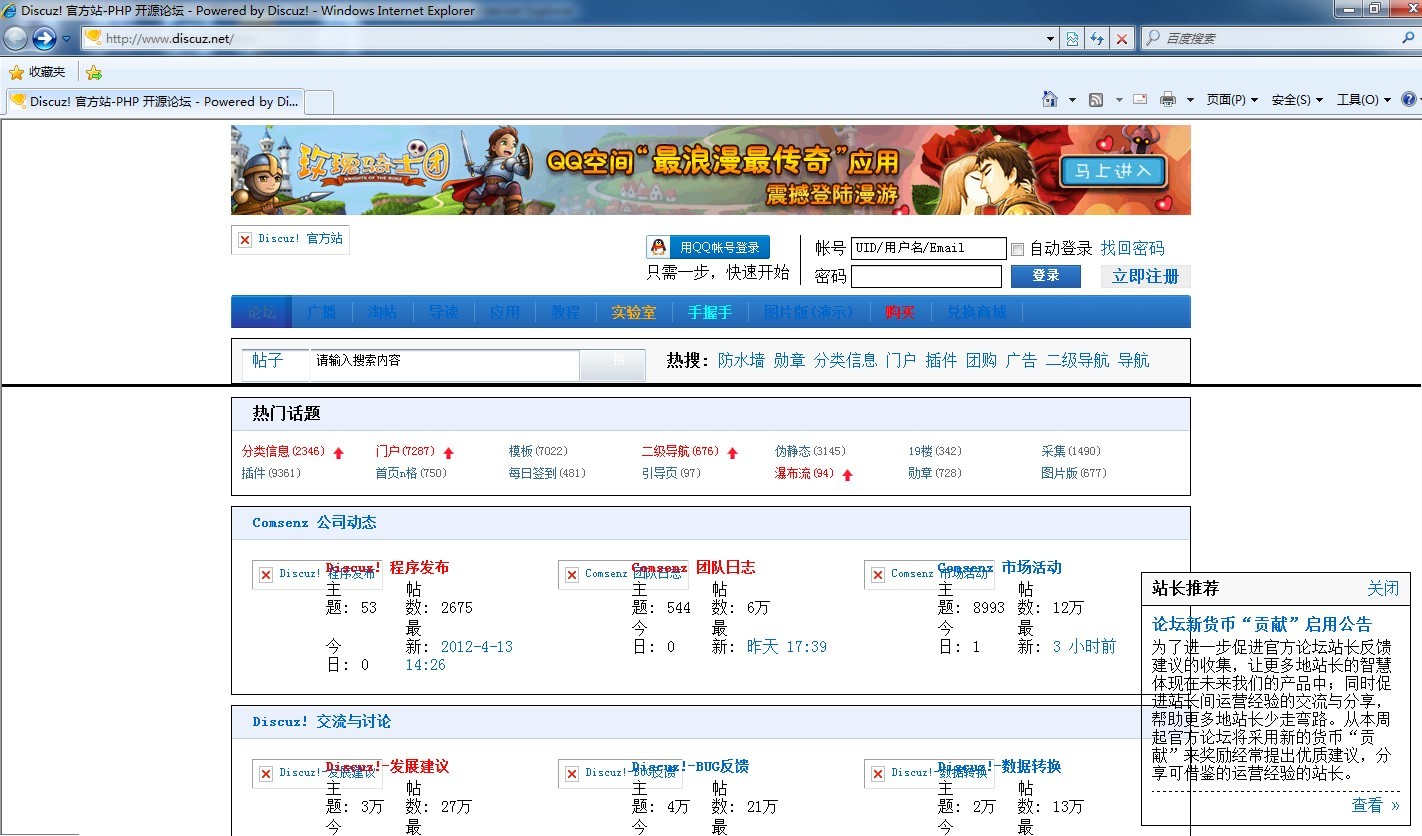
Task: Select 手握手 in the navigation bar
Action: pos(710,312)
